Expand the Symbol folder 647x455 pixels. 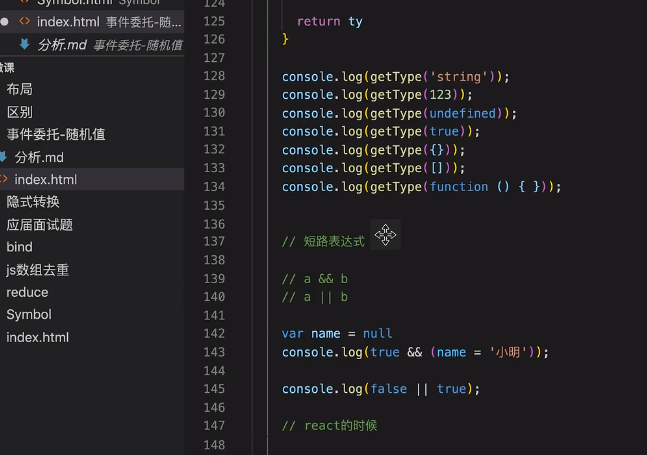[x=29, y=314]
